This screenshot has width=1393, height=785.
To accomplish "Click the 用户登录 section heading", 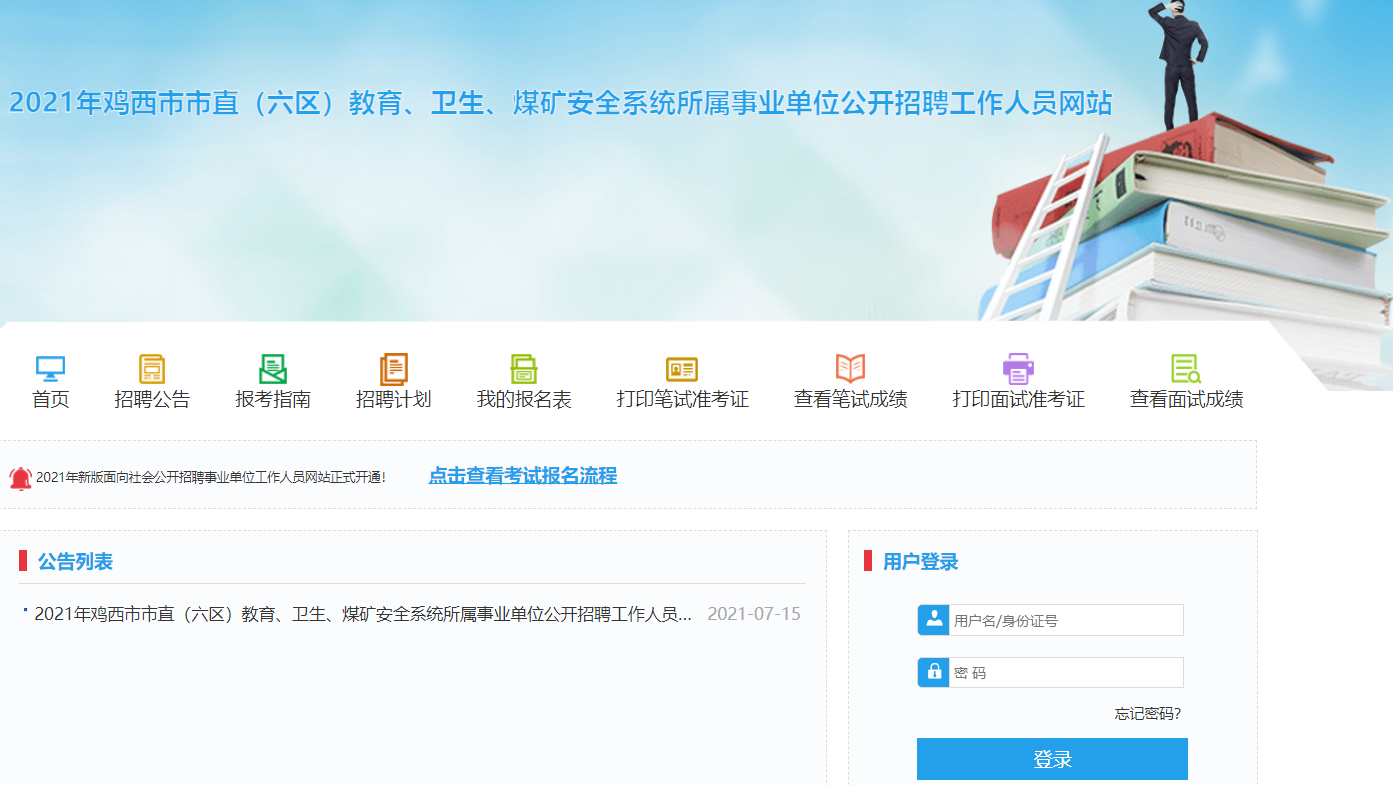I will 920,562.
